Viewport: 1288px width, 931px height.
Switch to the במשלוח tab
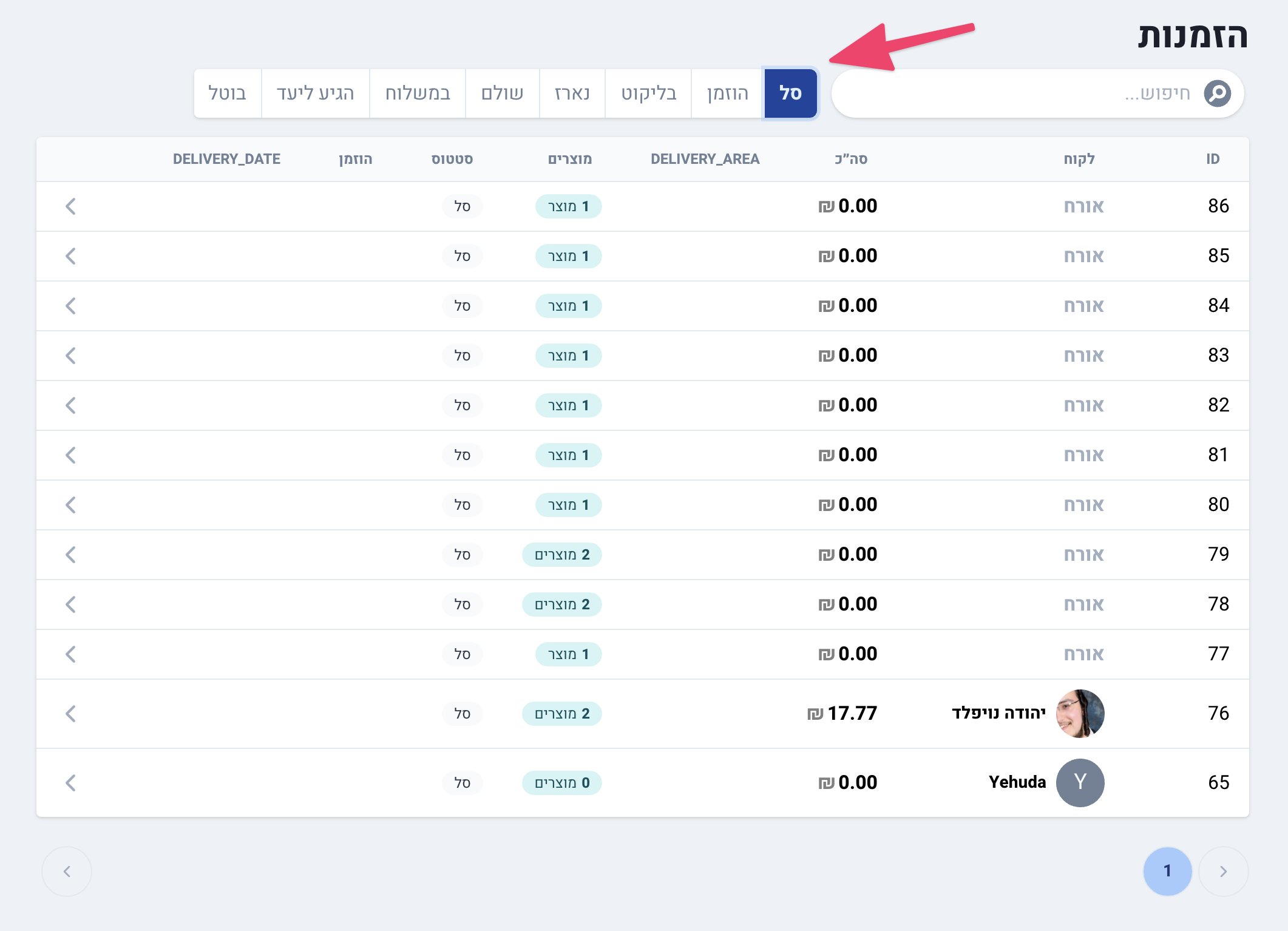[x=418, y=93]
